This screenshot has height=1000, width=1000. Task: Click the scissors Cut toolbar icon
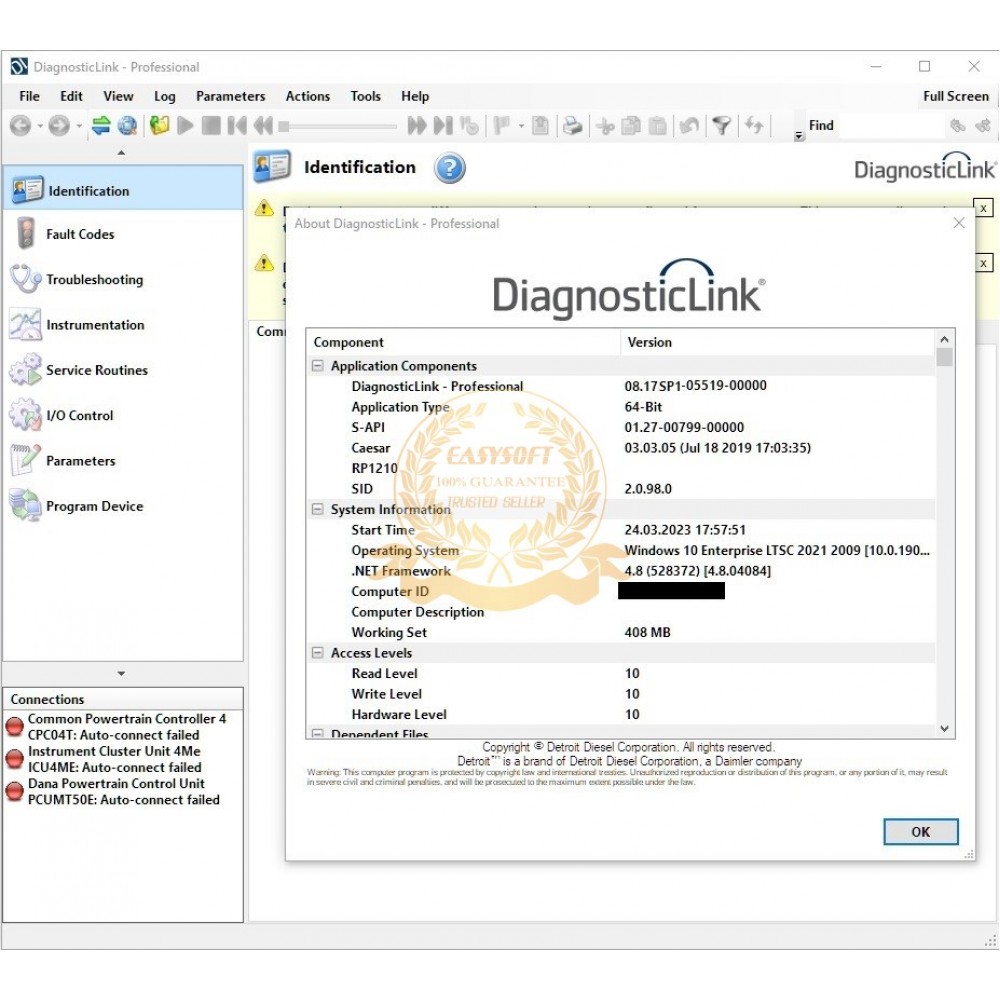point(605,126)
